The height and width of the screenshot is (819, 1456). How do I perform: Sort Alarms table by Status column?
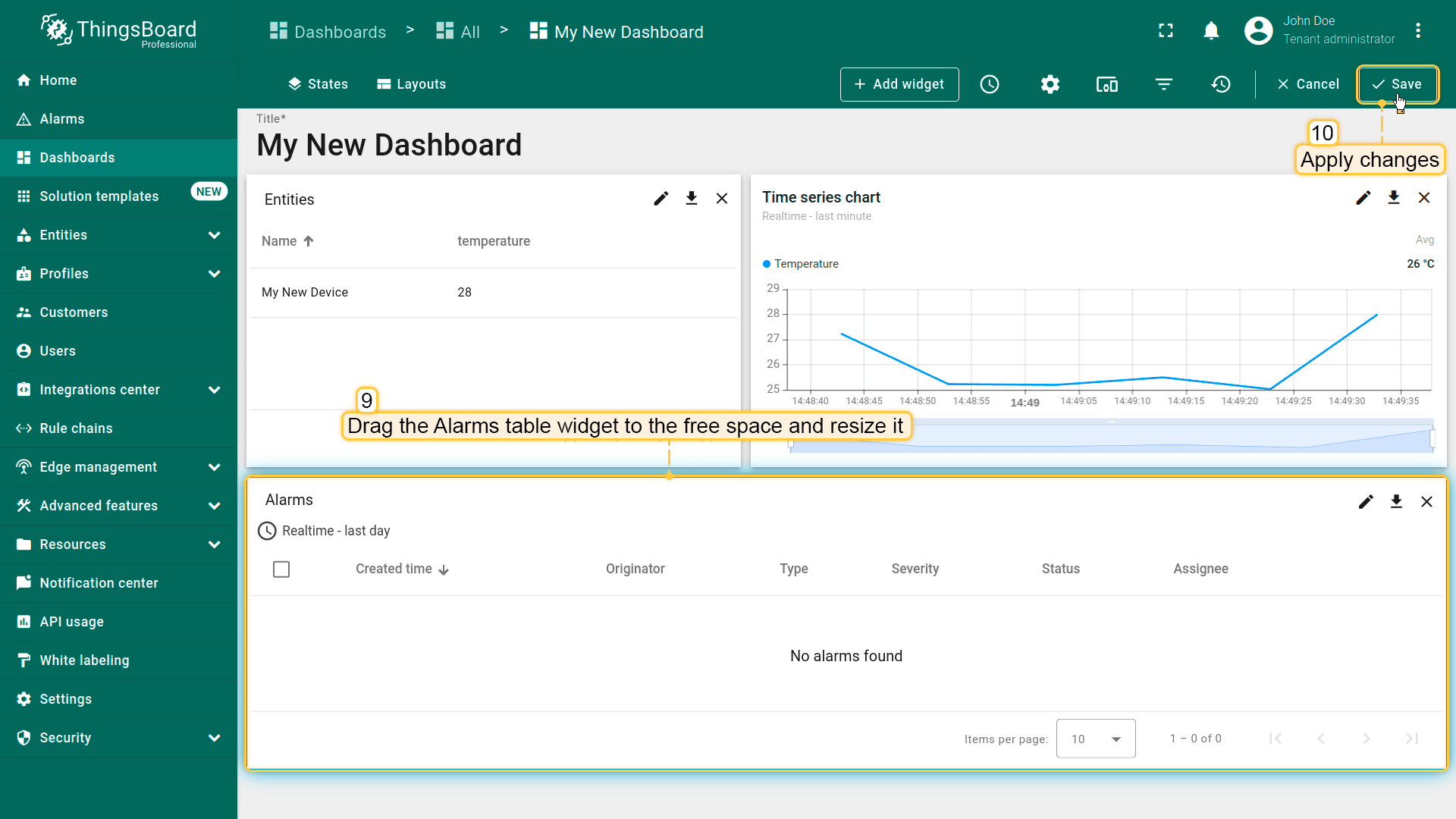[x=1061, y=569]
